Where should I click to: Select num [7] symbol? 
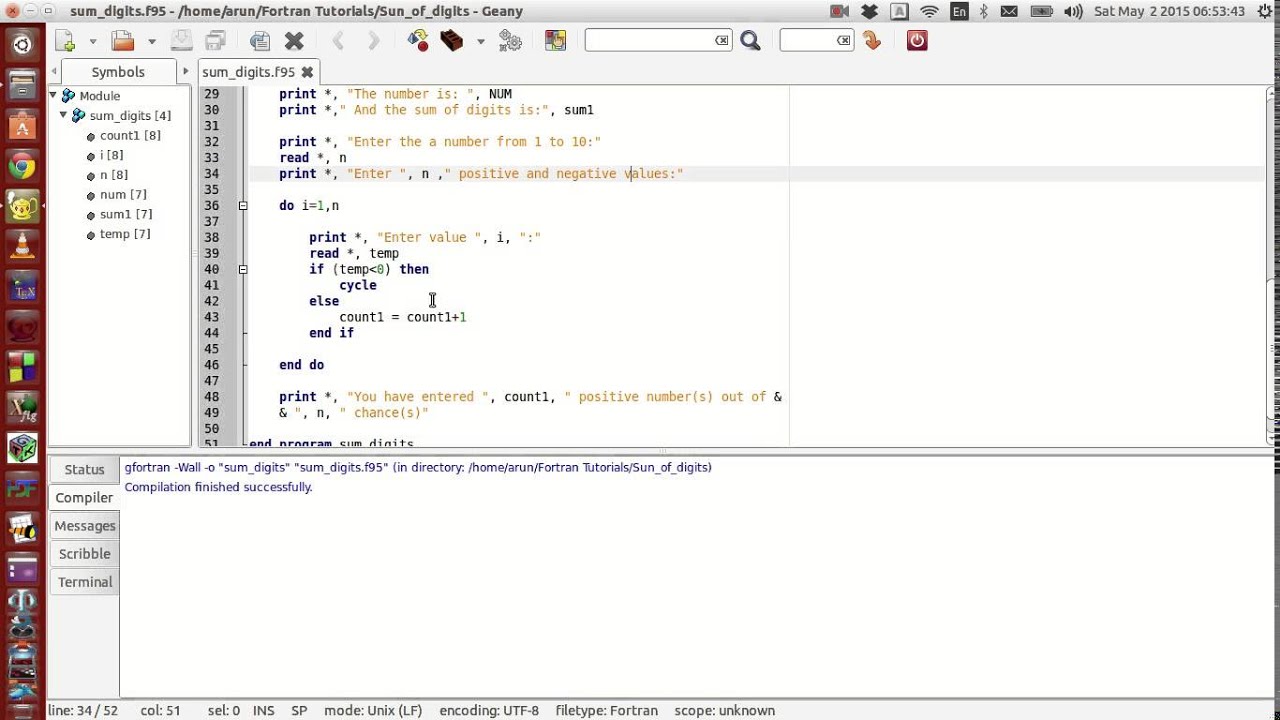tap(122, 195)
